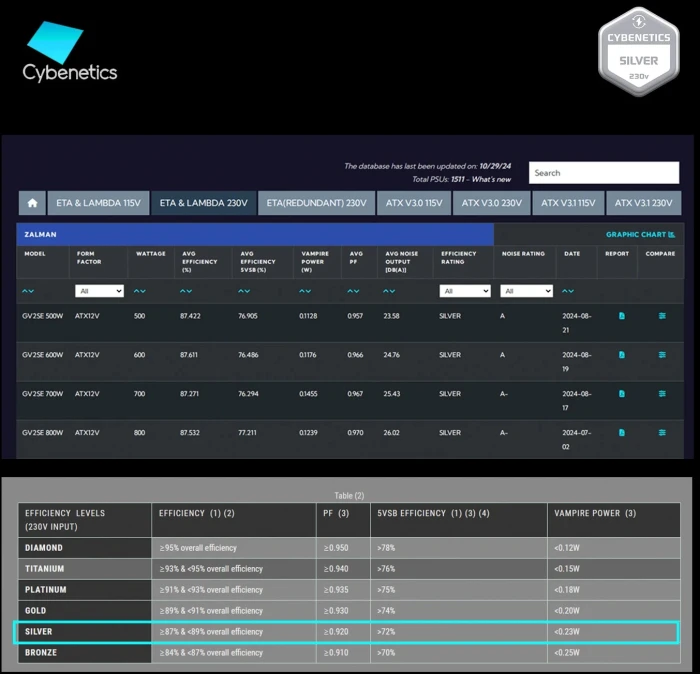Click the Cybenetics Silver 230V badge
The width and height of the screenshot is (700, 674).
(x=639, y=51)
